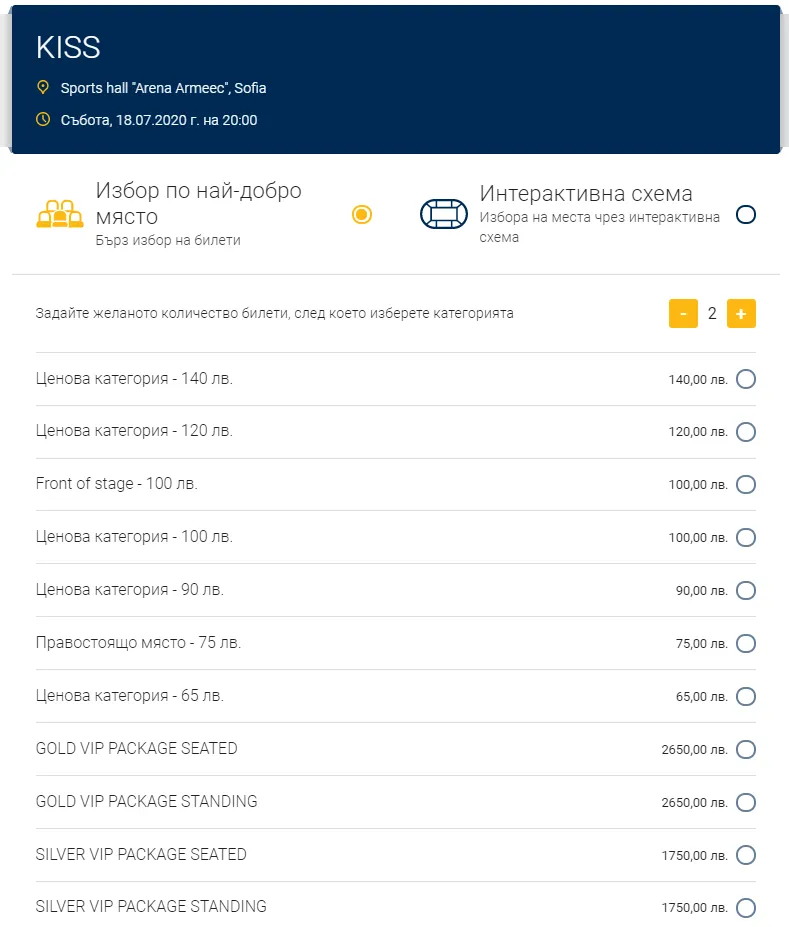
Task: Click the 'Правостоящо място - 75 лв.' label
Action: pyautogui.click(x=138, y=642)
